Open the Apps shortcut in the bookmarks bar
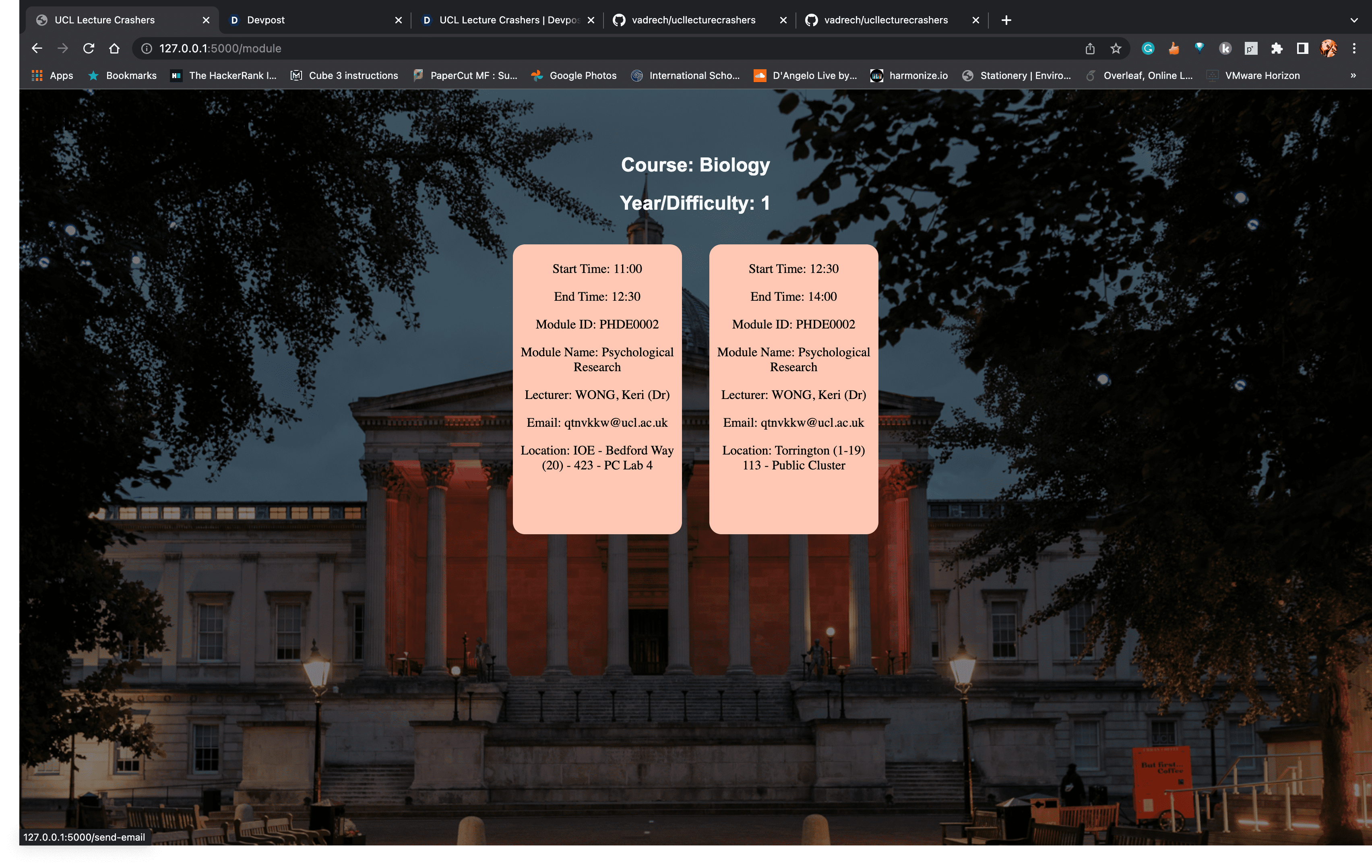The width and height of the screenshot is (1372, 868). click(x=52, y=75)
